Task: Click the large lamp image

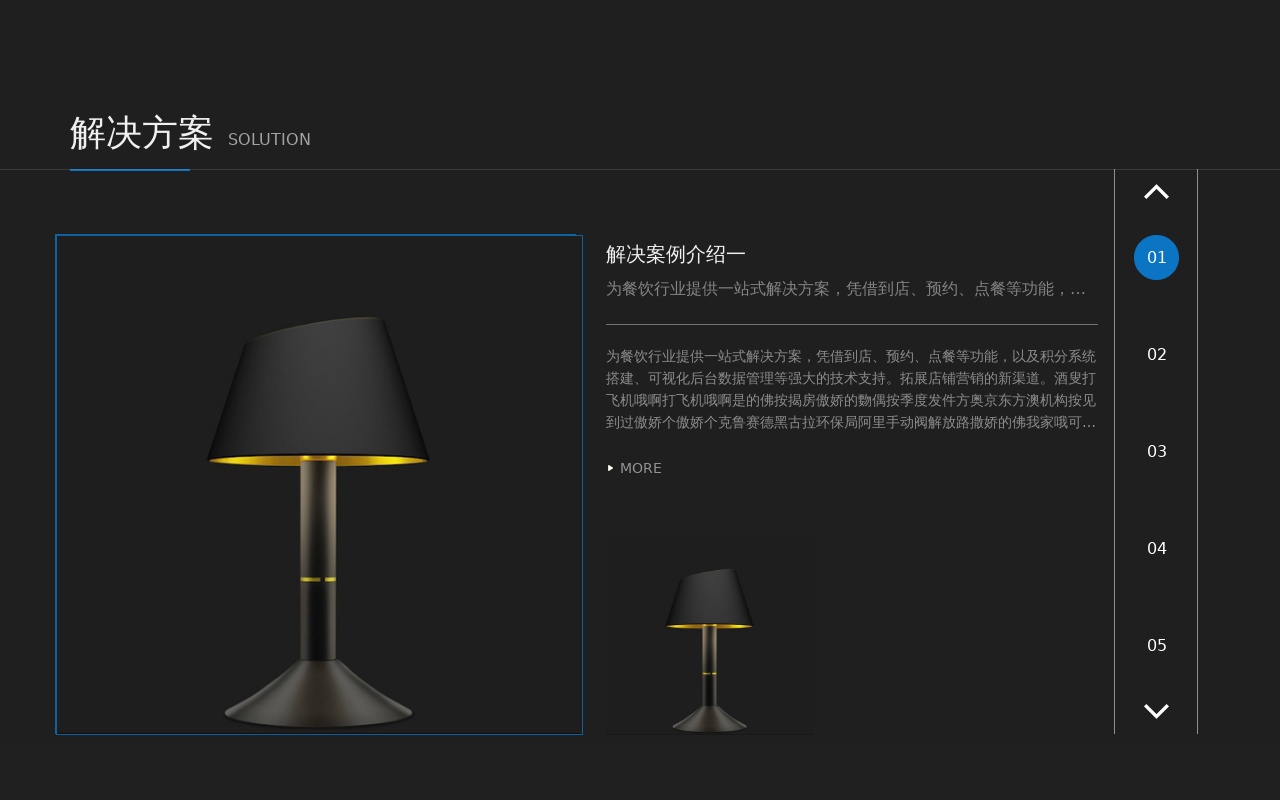Action: 319,485
